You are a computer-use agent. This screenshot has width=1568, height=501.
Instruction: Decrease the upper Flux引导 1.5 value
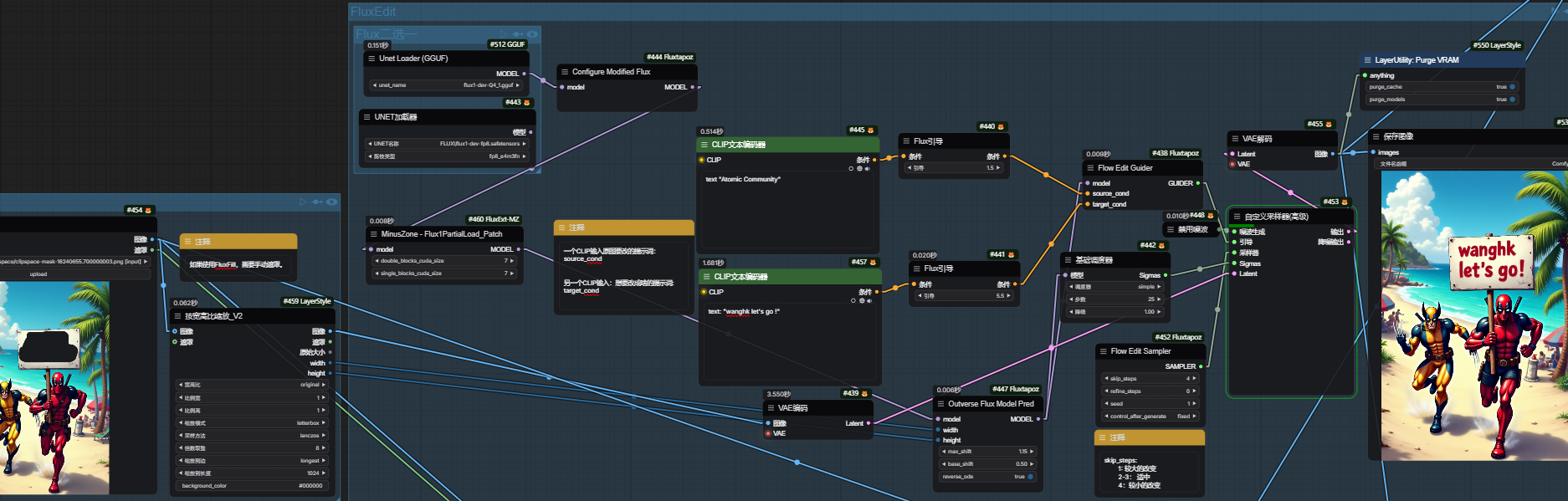[x=910, y=168]
